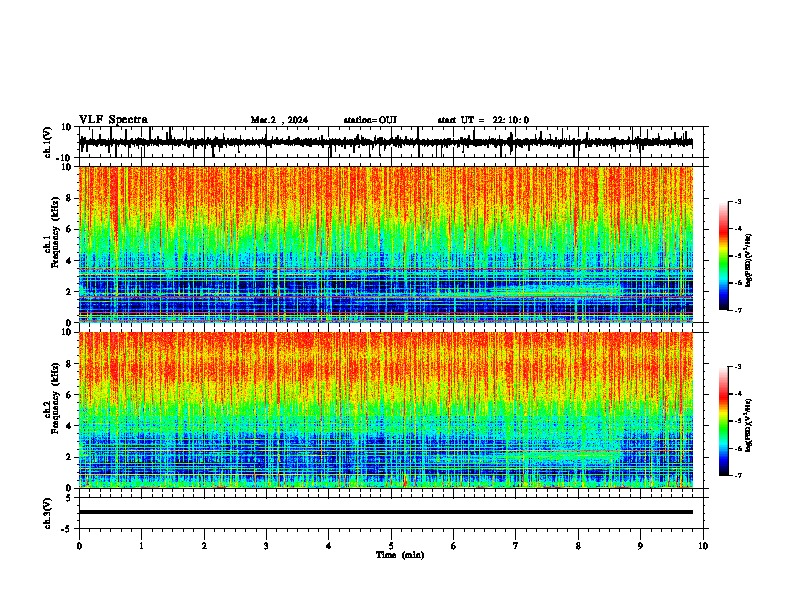Click the 'start UT = 22:10:0' label
The image size is (792, 612).
[x=483, y=120]
